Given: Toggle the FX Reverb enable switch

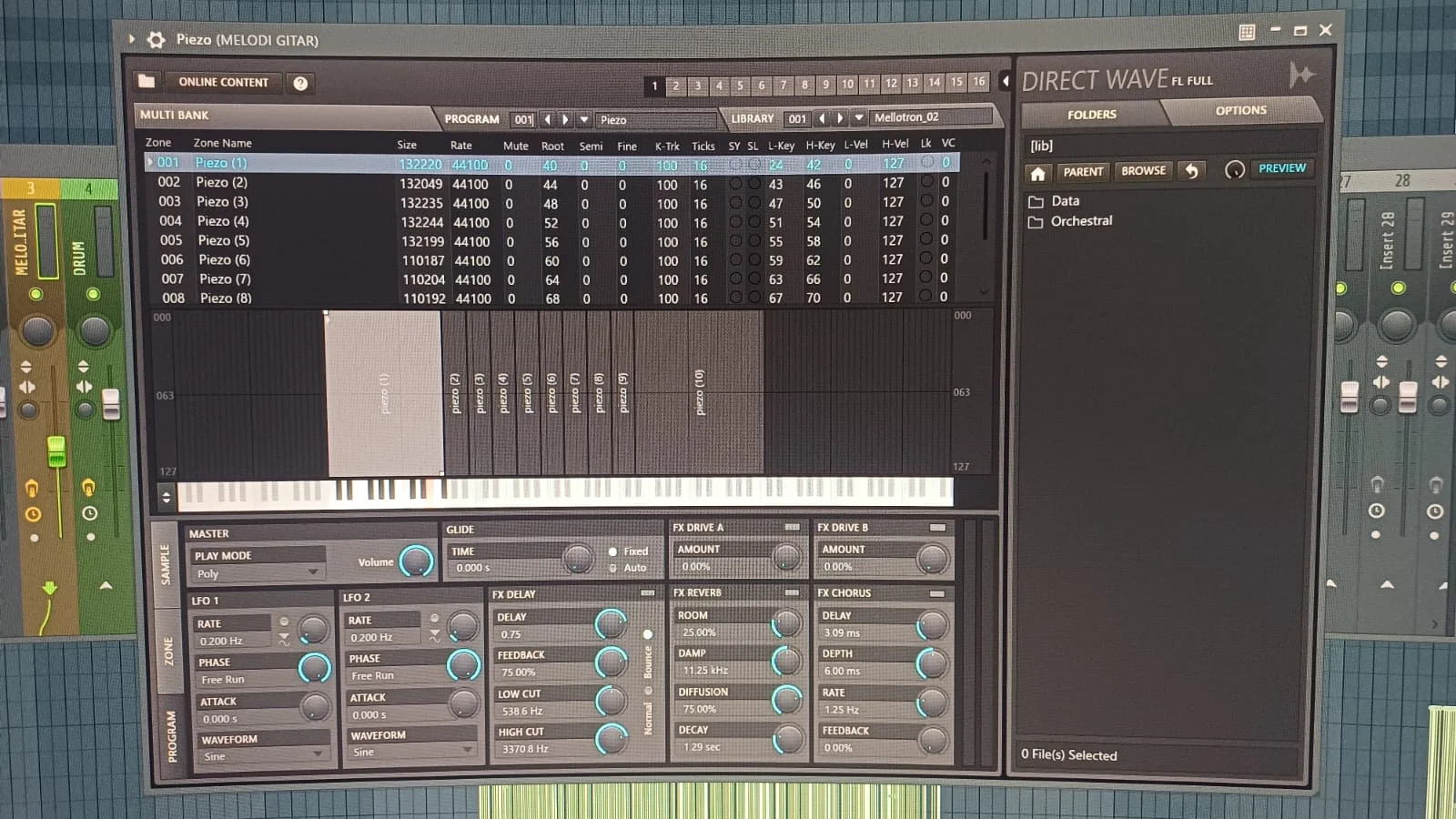Looking at the screenshot, I should (x=792, y=592).
